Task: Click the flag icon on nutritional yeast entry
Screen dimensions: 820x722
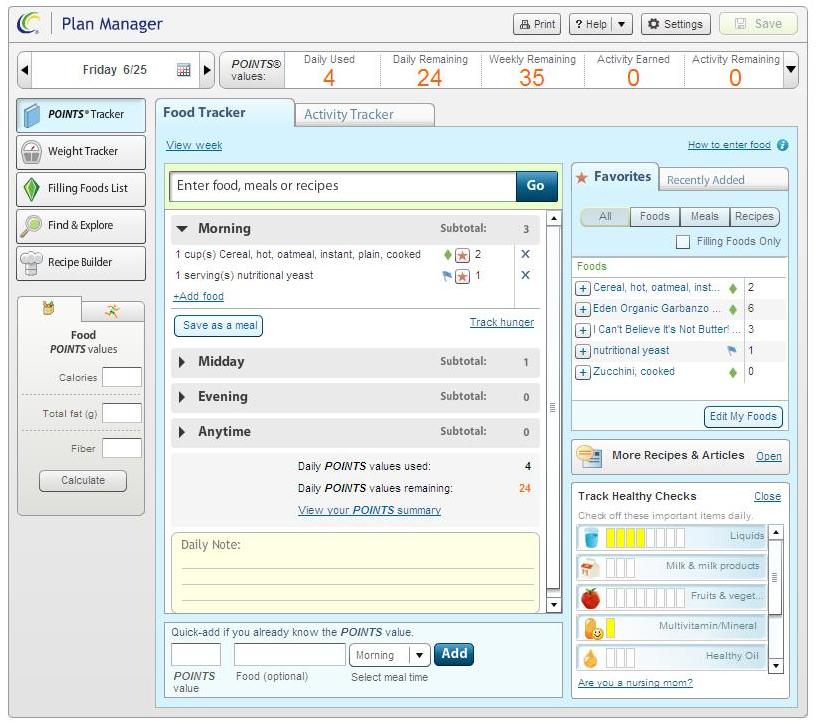Action: 447,276
